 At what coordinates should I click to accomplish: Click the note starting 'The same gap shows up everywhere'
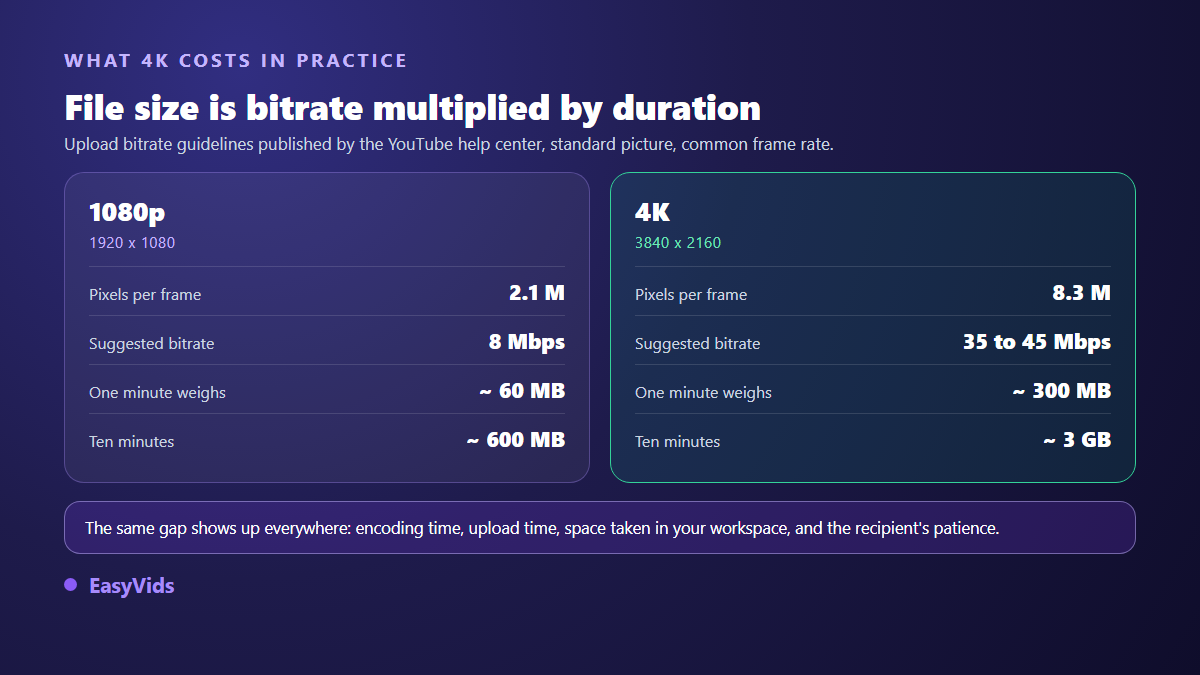point(600,528)
